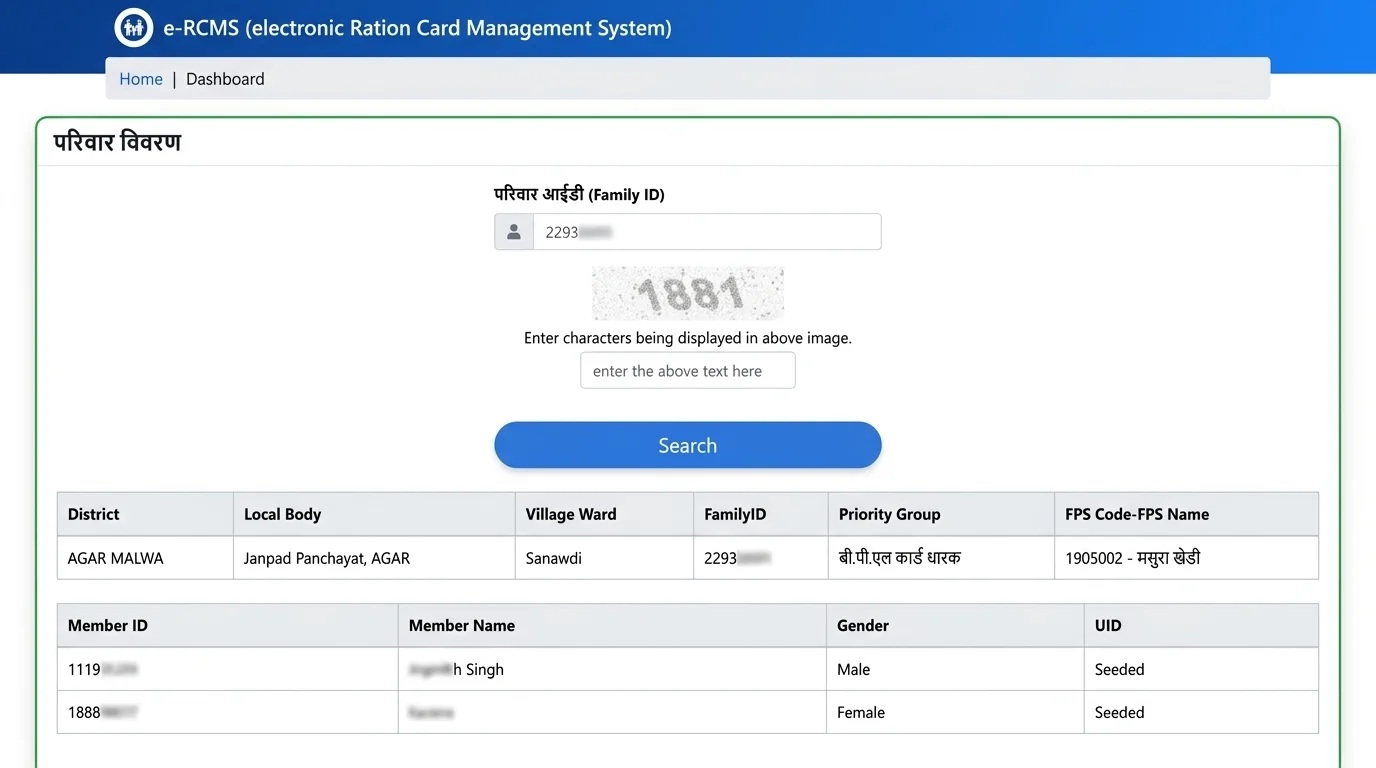Click the Local Body column header
1376x768 pixels.
coord(374,514)
